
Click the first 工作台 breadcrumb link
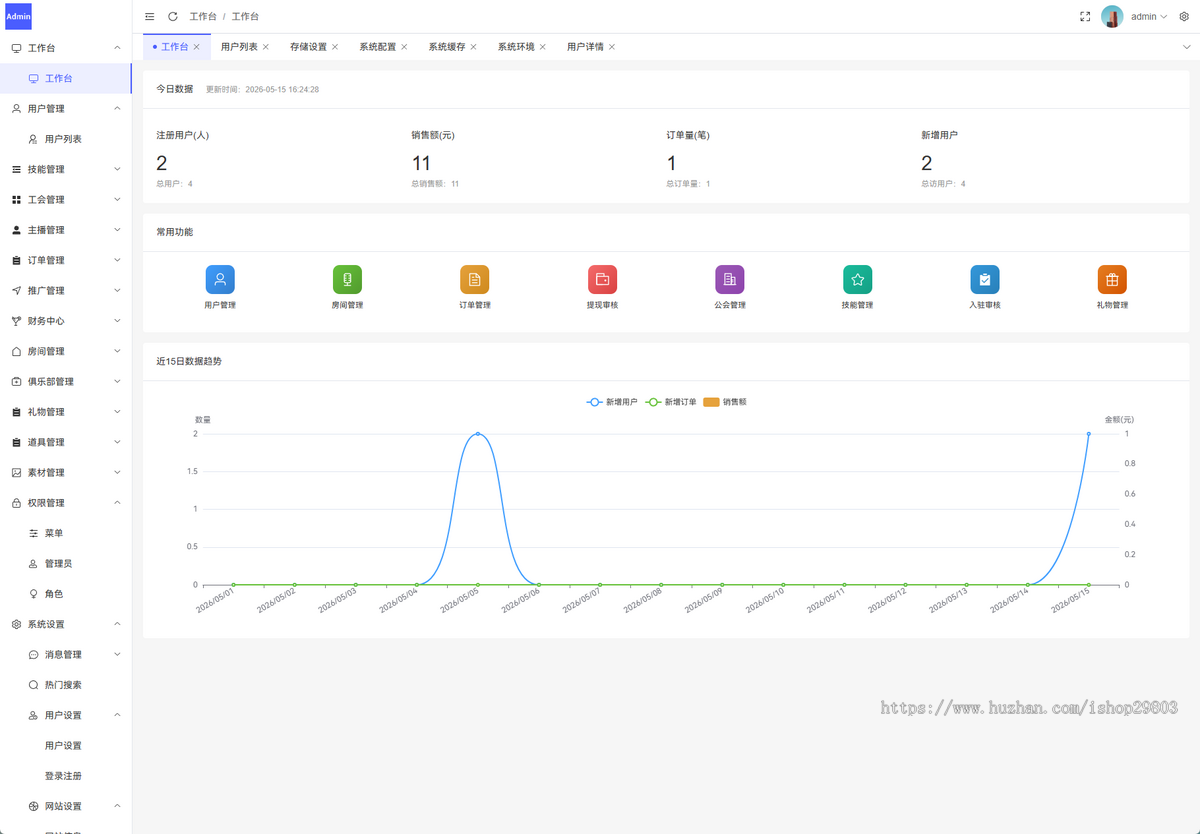pyautogui.click(x=203, y=17)
